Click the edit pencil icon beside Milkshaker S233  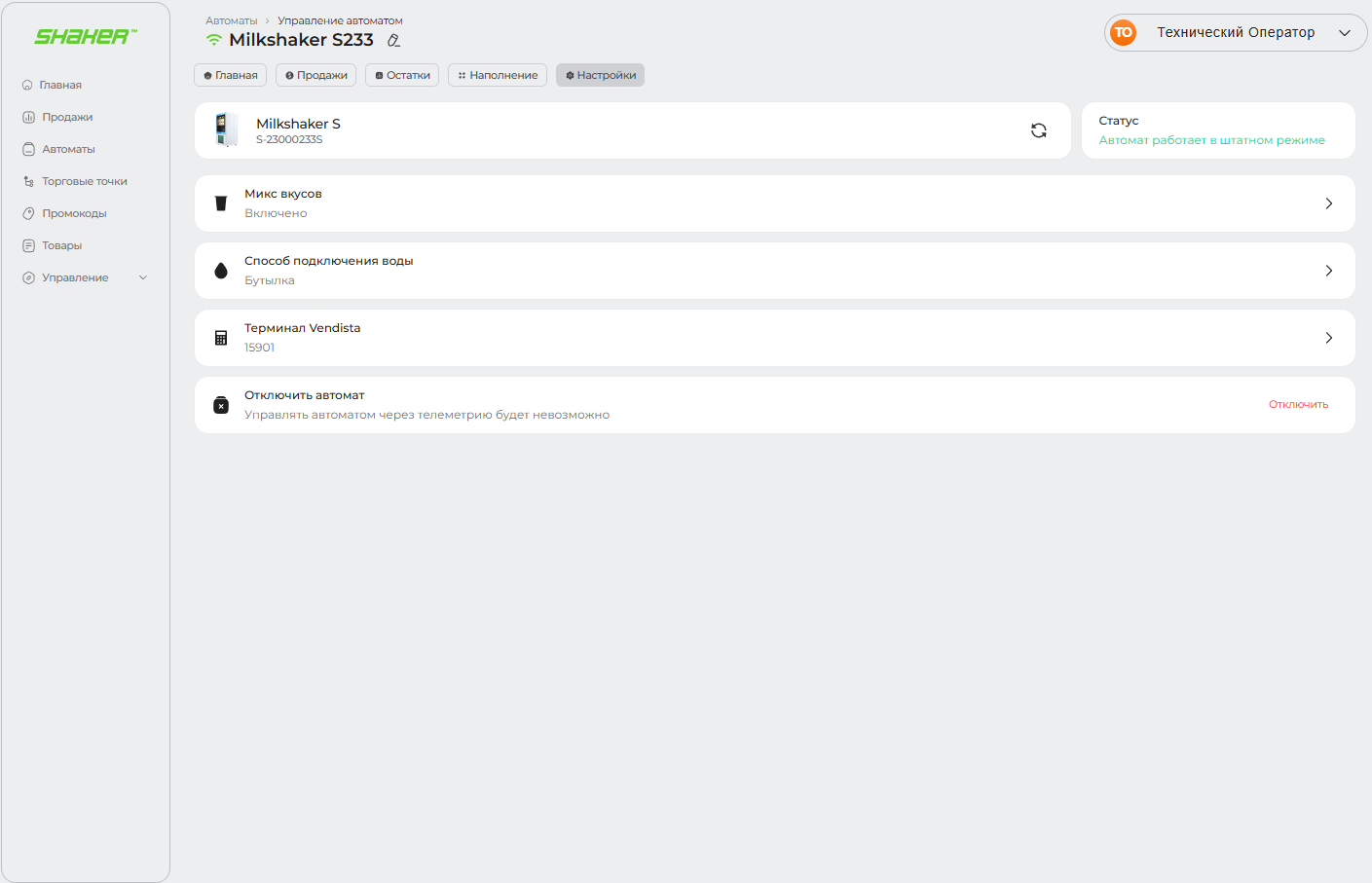(393, 41)
